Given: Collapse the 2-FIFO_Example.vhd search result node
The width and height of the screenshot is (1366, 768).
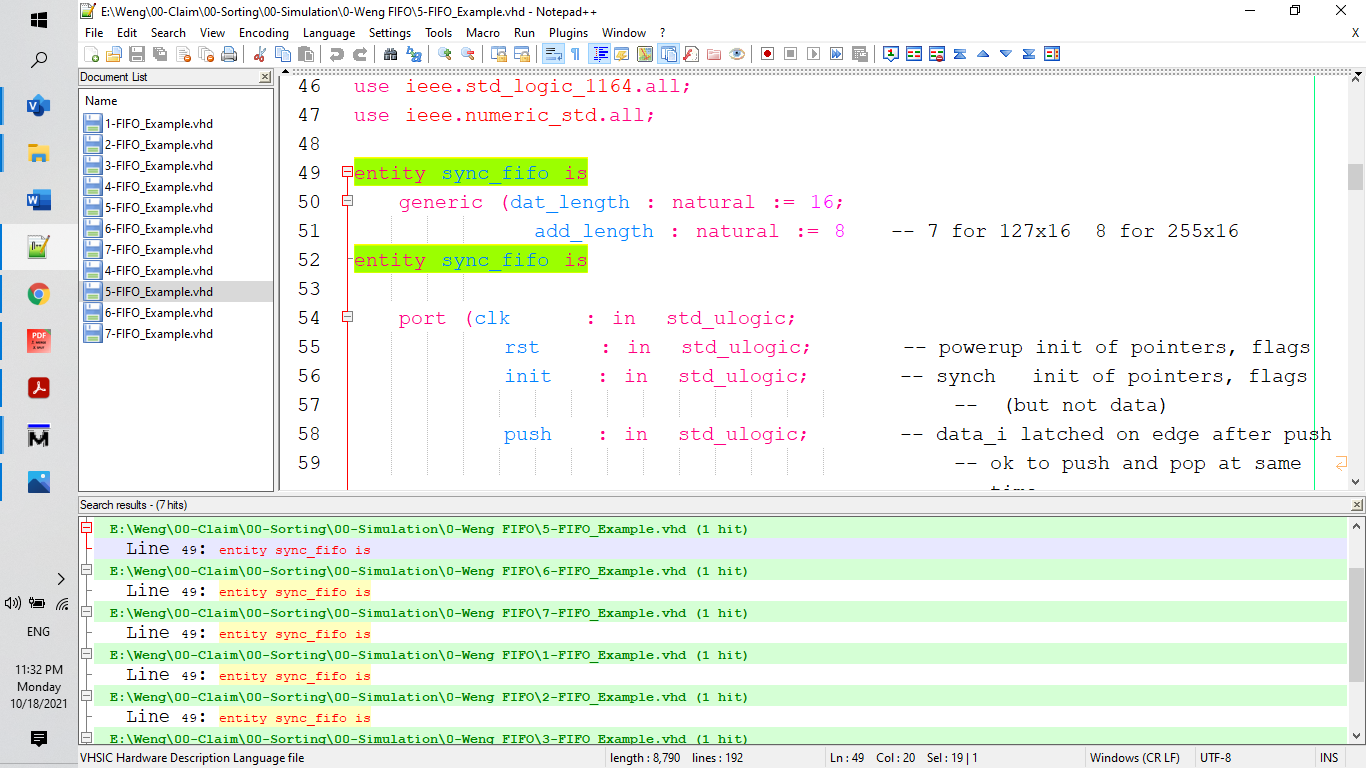Looking at the screenshot, I should (x=87, y=697).
